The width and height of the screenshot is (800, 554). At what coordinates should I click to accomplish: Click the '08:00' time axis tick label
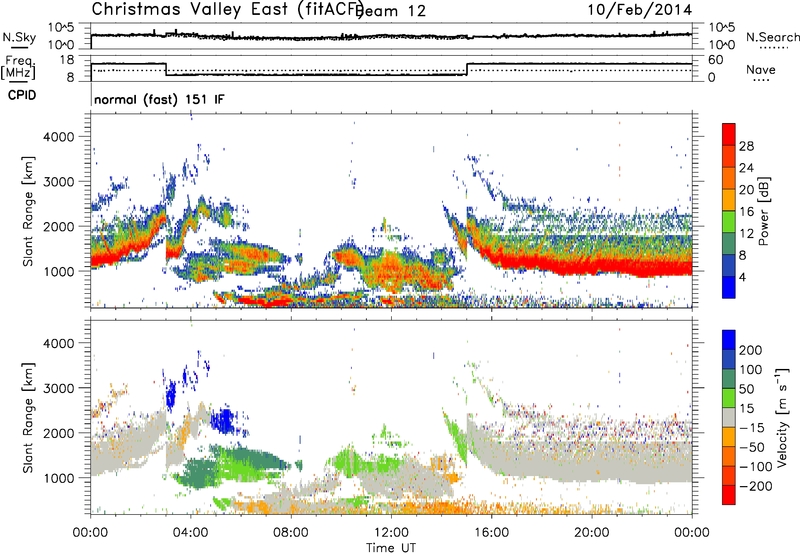[291, 533]
